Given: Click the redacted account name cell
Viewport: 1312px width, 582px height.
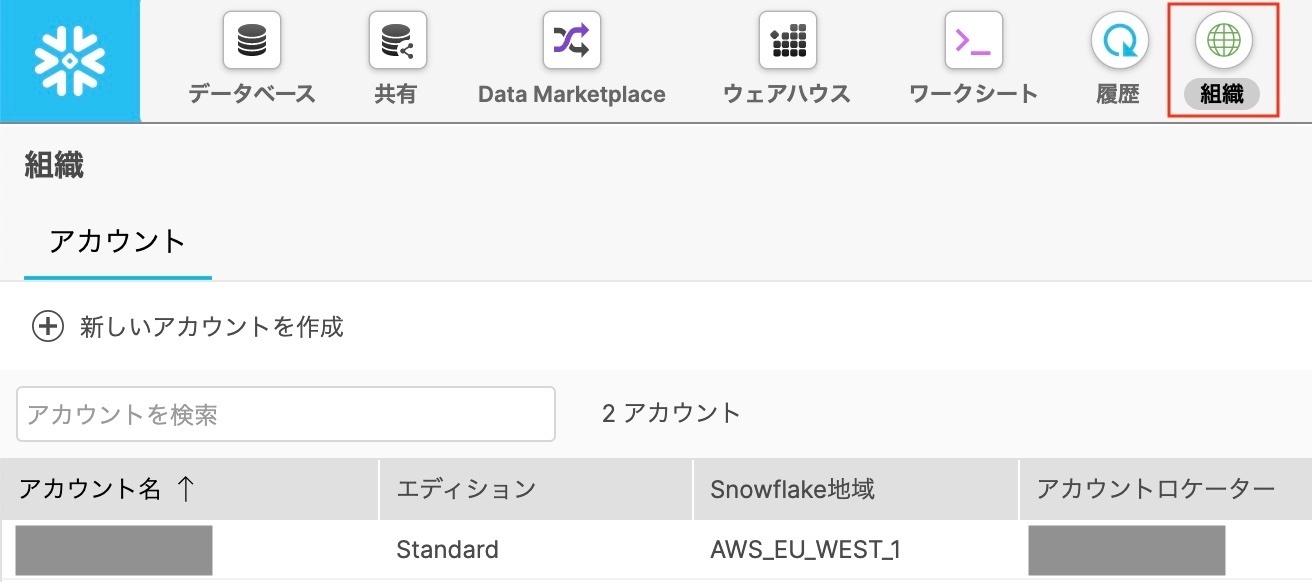Looking at the screenshot, I should coord(114,550).
